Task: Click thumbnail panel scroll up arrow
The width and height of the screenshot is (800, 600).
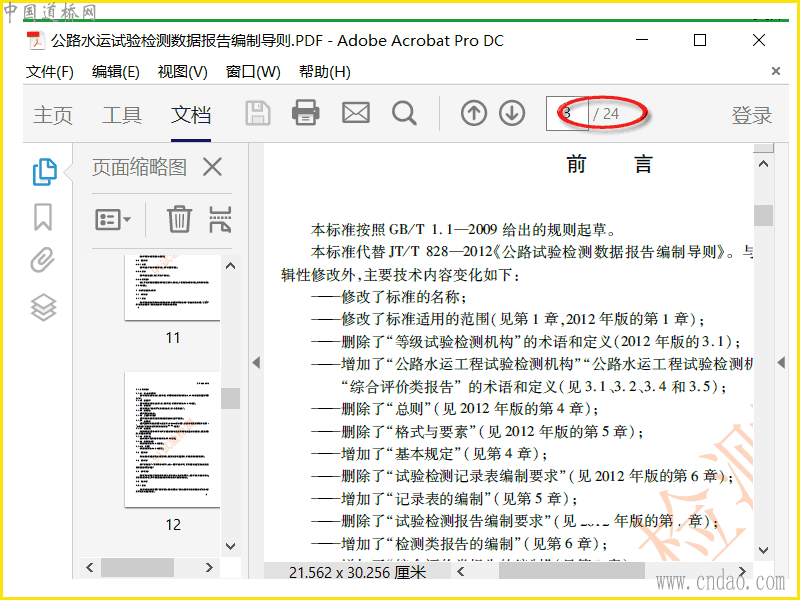Action: coord(231,266)
